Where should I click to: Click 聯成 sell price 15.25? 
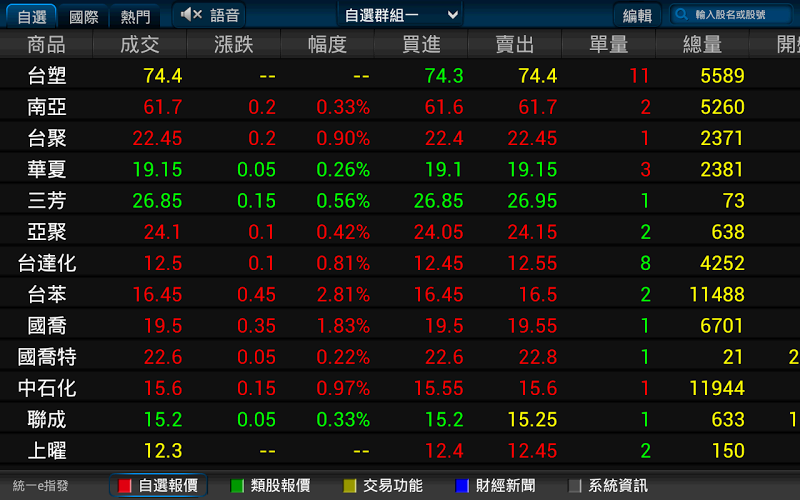click(532, 419)
